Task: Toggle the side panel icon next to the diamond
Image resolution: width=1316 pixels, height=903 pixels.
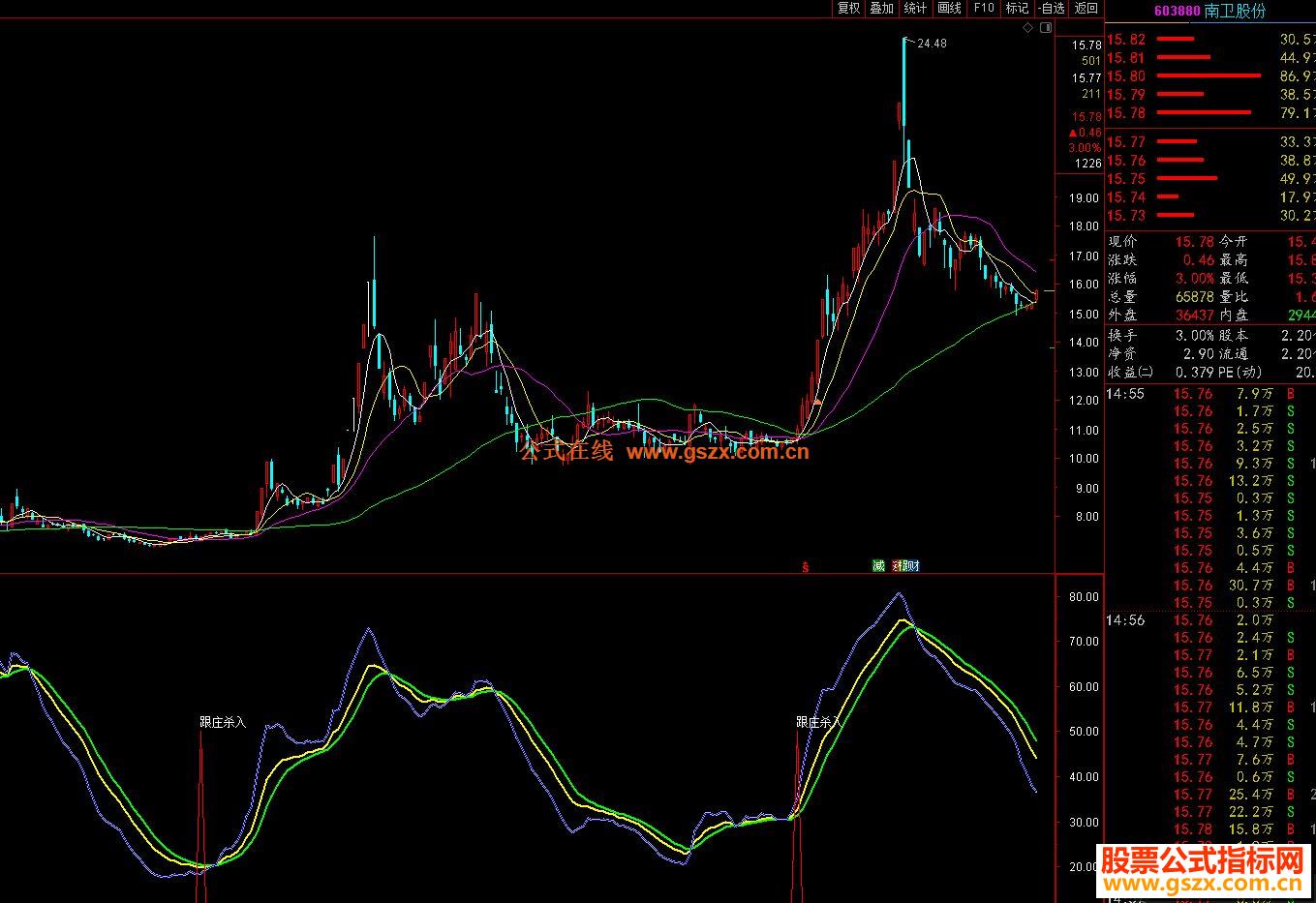Action: (1046, 28)
